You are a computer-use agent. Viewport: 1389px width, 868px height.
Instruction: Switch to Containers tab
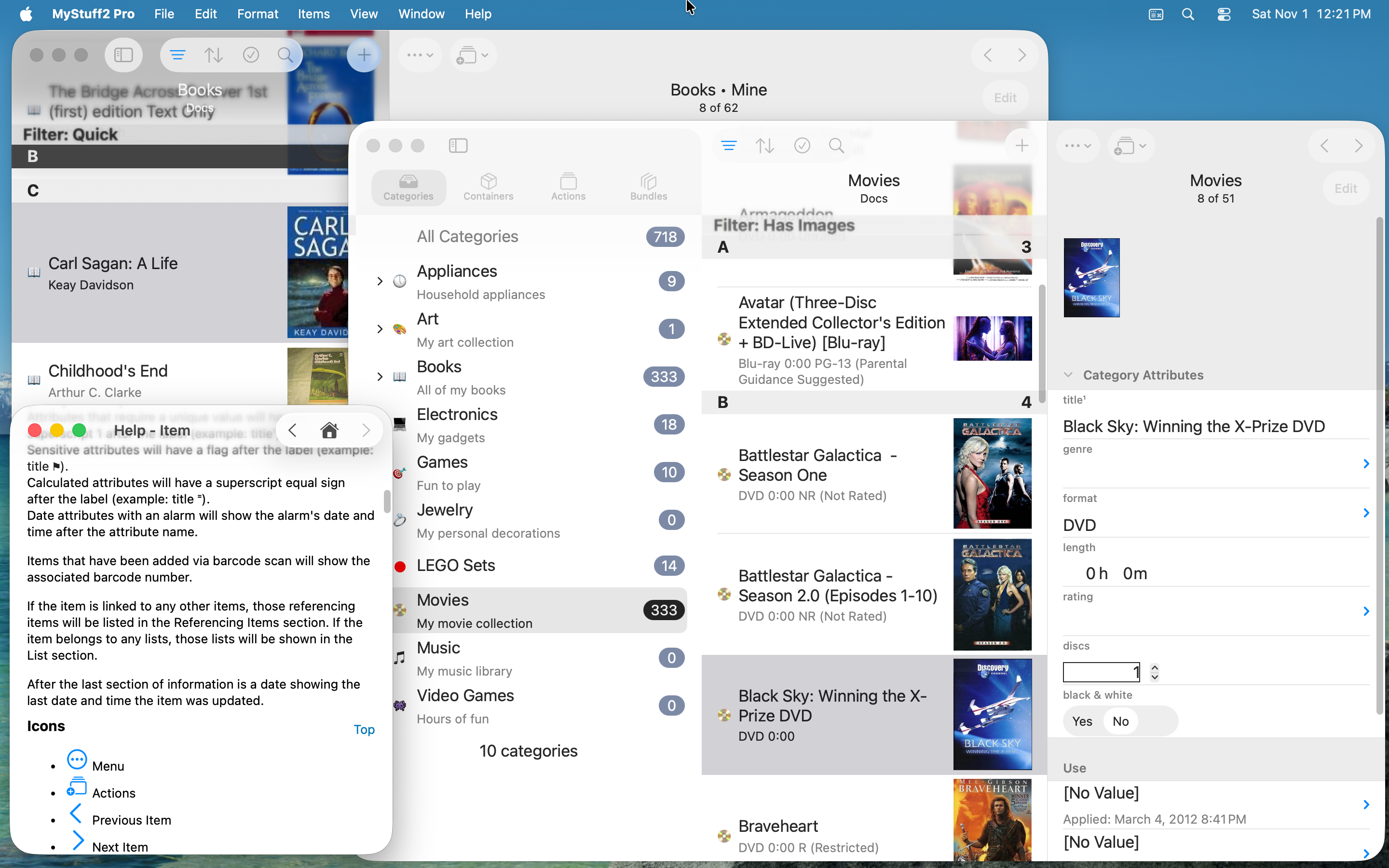pos(489,187)
